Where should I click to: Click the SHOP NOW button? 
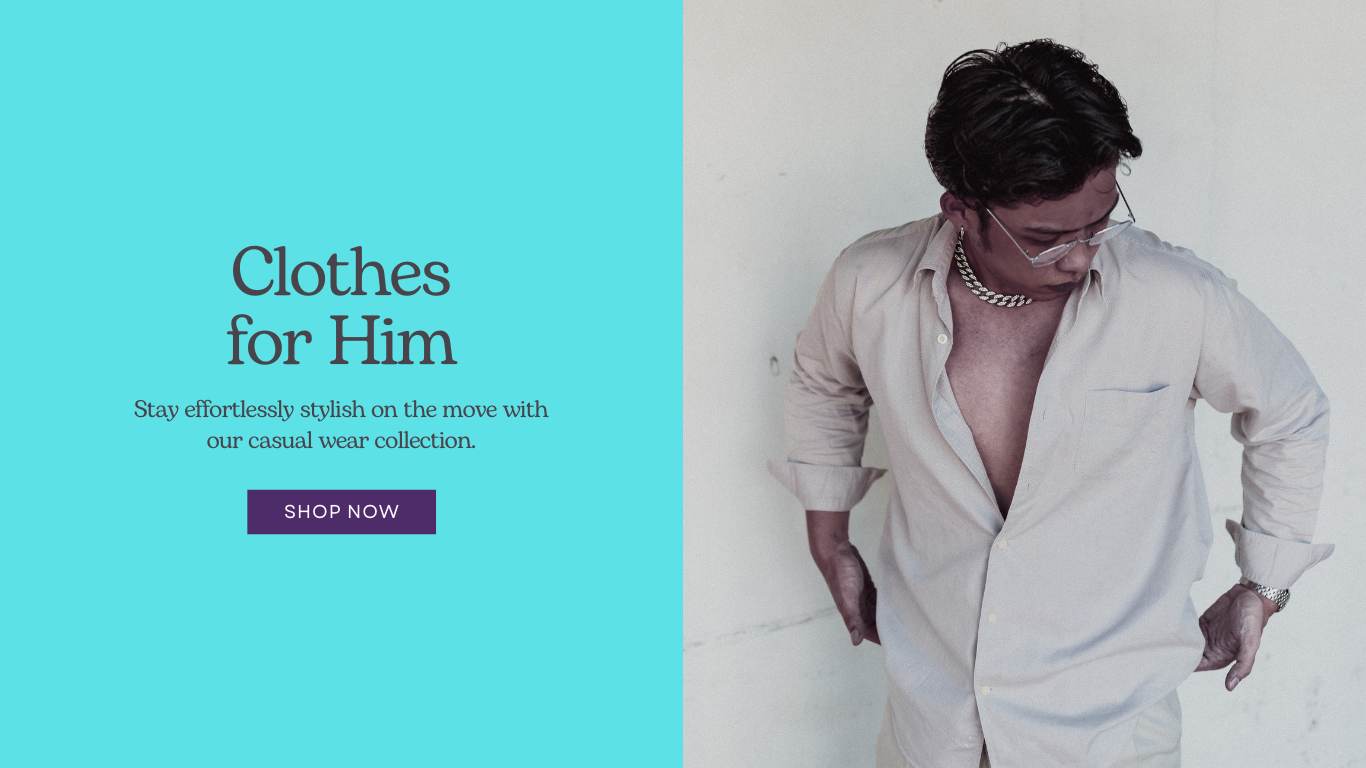[341, 512]
